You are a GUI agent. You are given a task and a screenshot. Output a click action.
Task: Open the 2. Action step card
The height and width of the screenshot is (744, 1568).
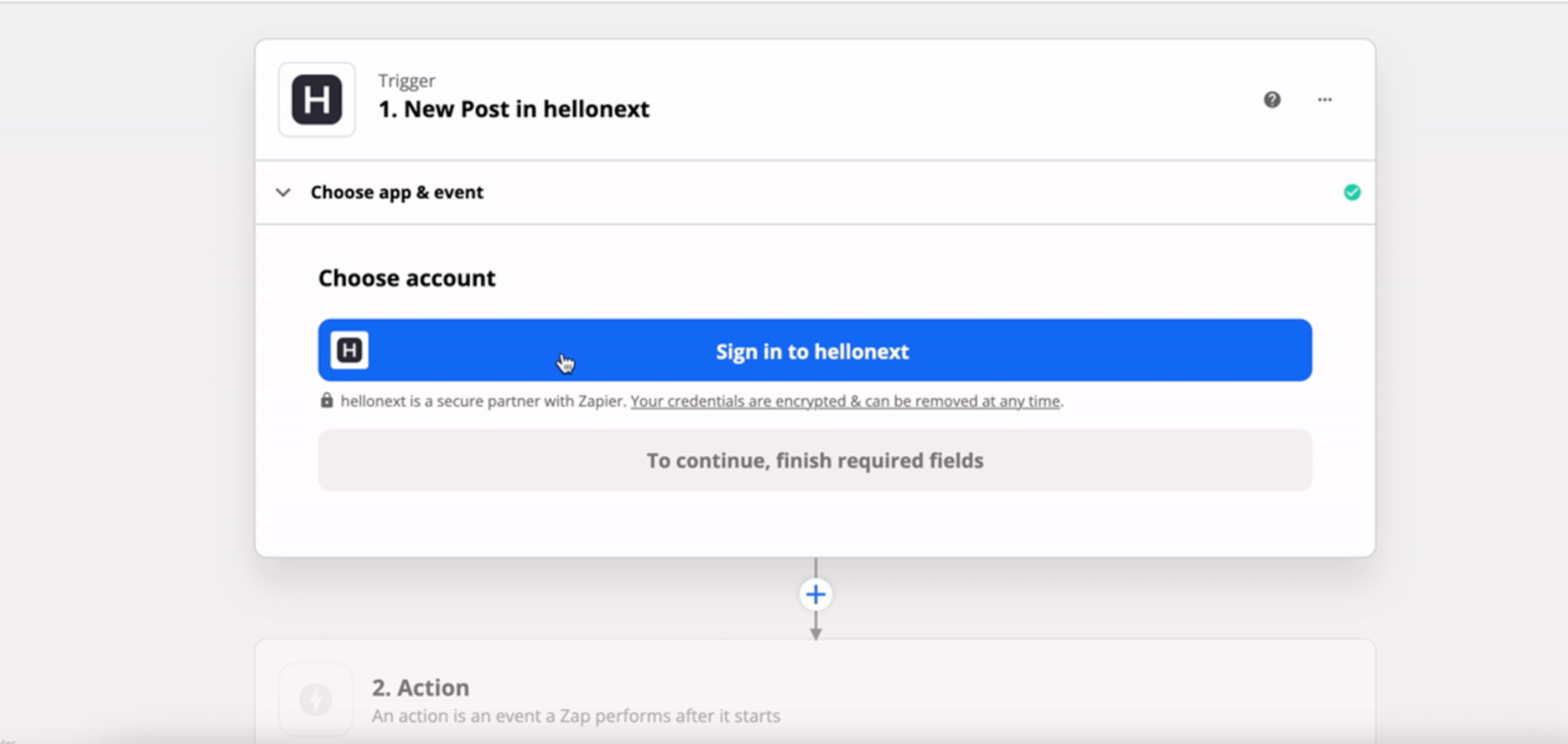point(815,692)
